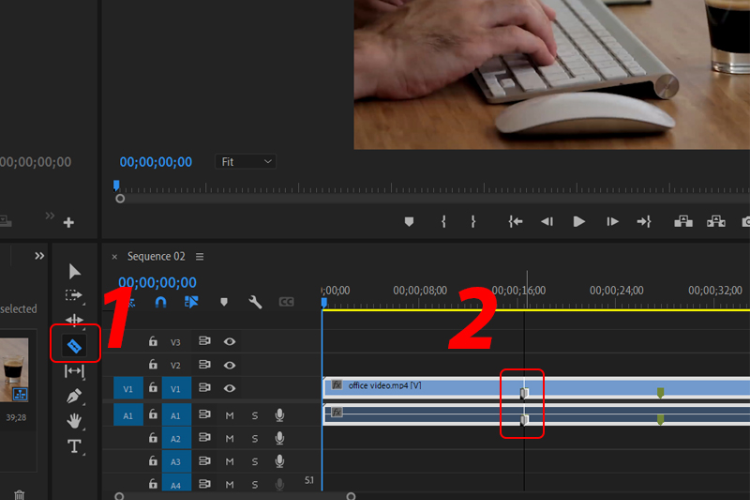
Task: Hide V3 track output eye
Action: coord(230,341)
